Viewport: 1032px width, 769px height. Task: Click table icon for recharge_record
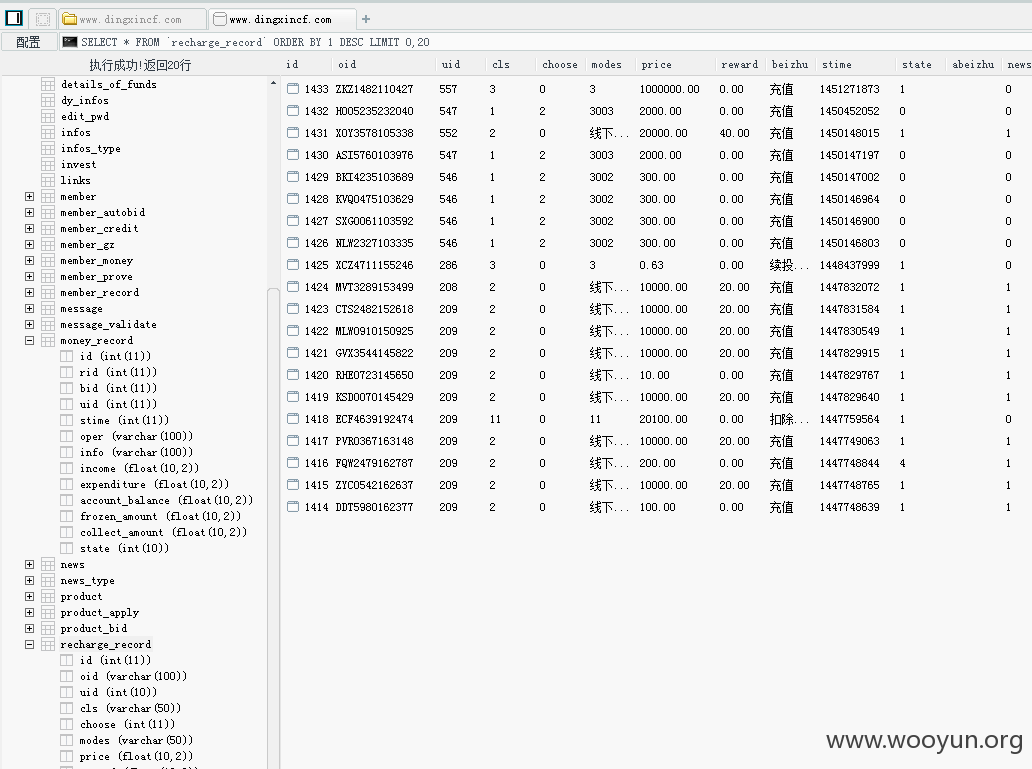point(48,645)
